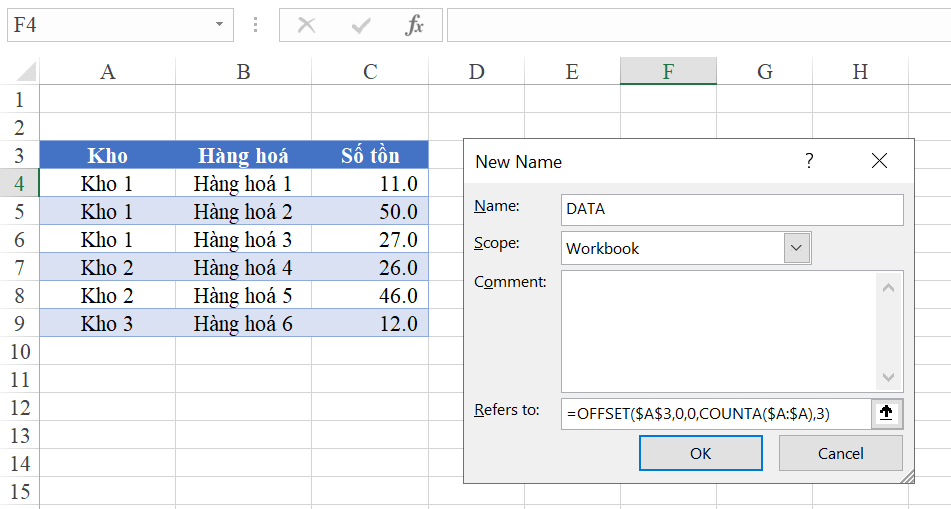Screen dimensions: 951x509
Task: Click the cell with value 11.0
Action: (x=370, y=183)
